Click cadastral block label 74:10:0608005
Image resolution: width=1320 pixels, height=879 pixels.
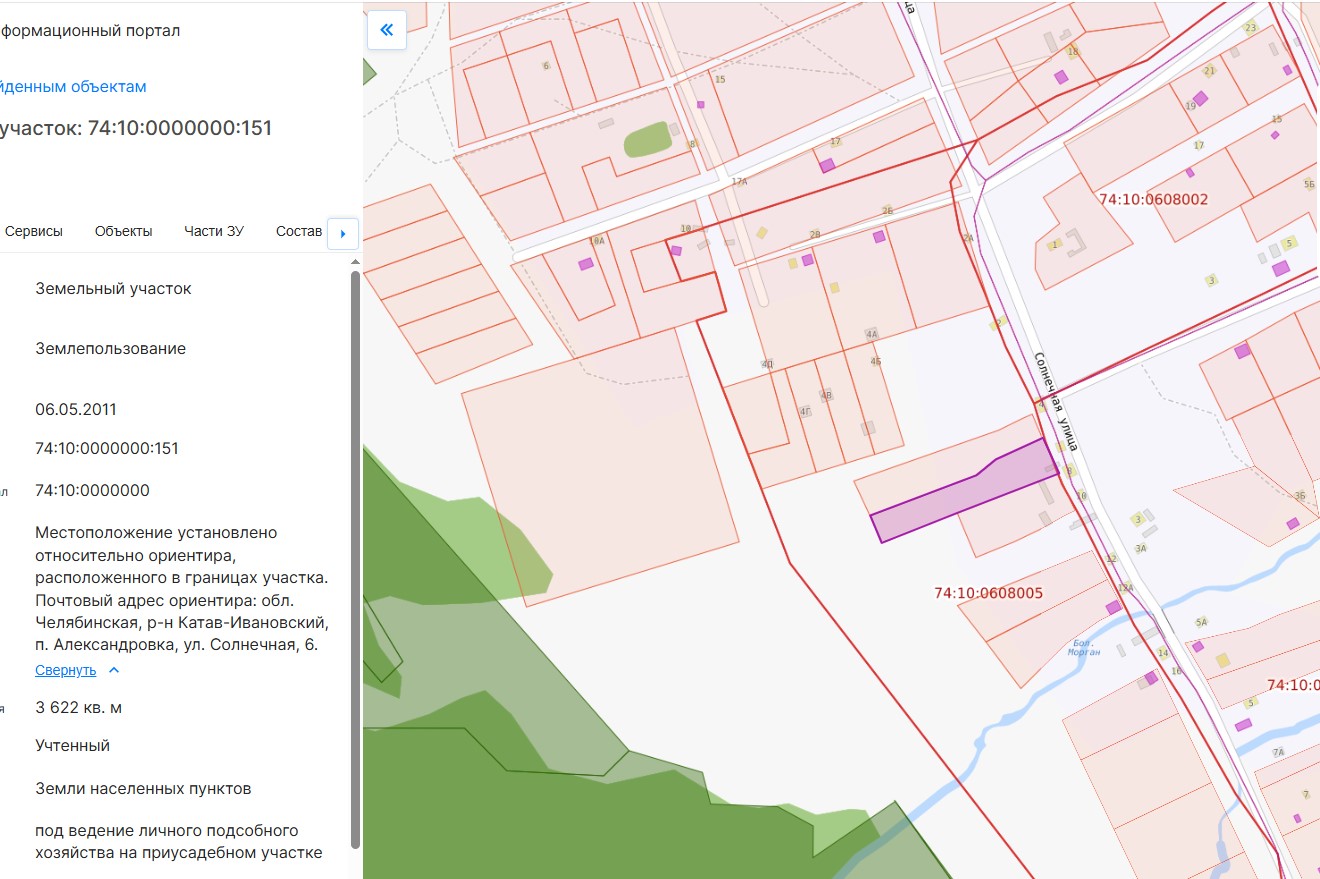[988, 593]
